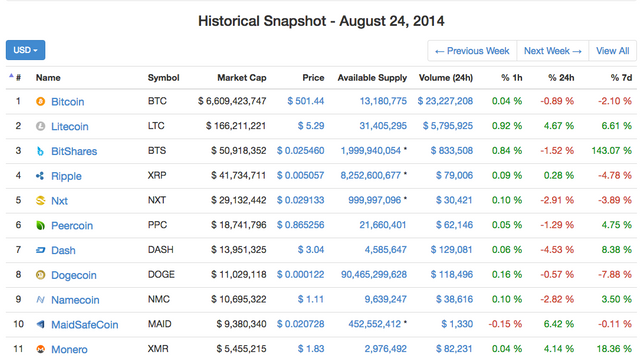The height and width of the screenshot is (362, 640).
Task: Sort by rank number column
Action: pos(18,78)
